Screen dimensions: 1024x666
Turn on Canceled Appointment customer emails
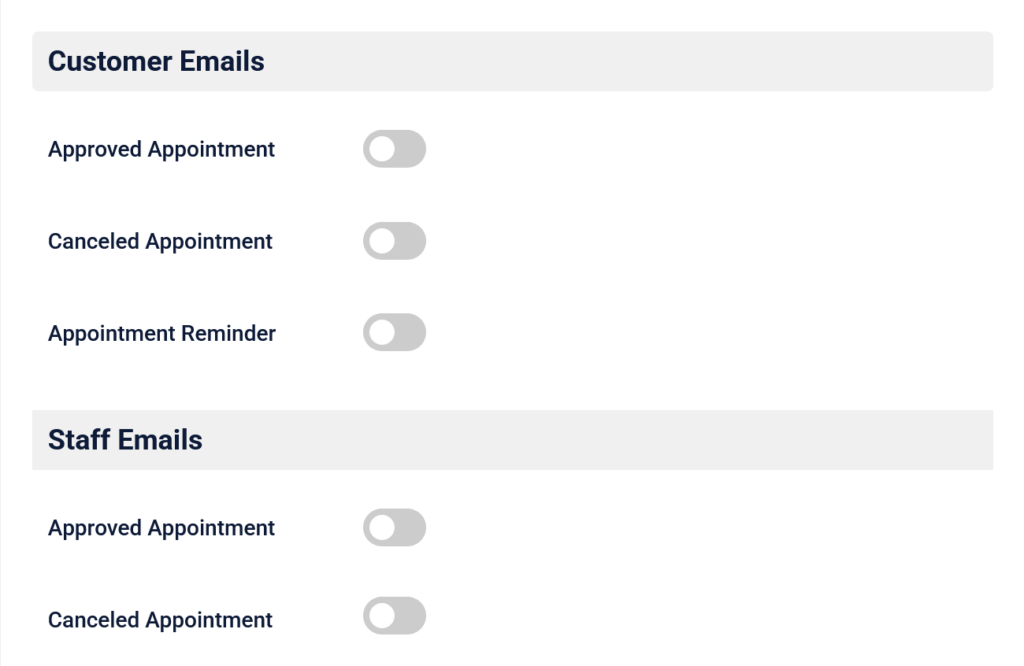394,240
